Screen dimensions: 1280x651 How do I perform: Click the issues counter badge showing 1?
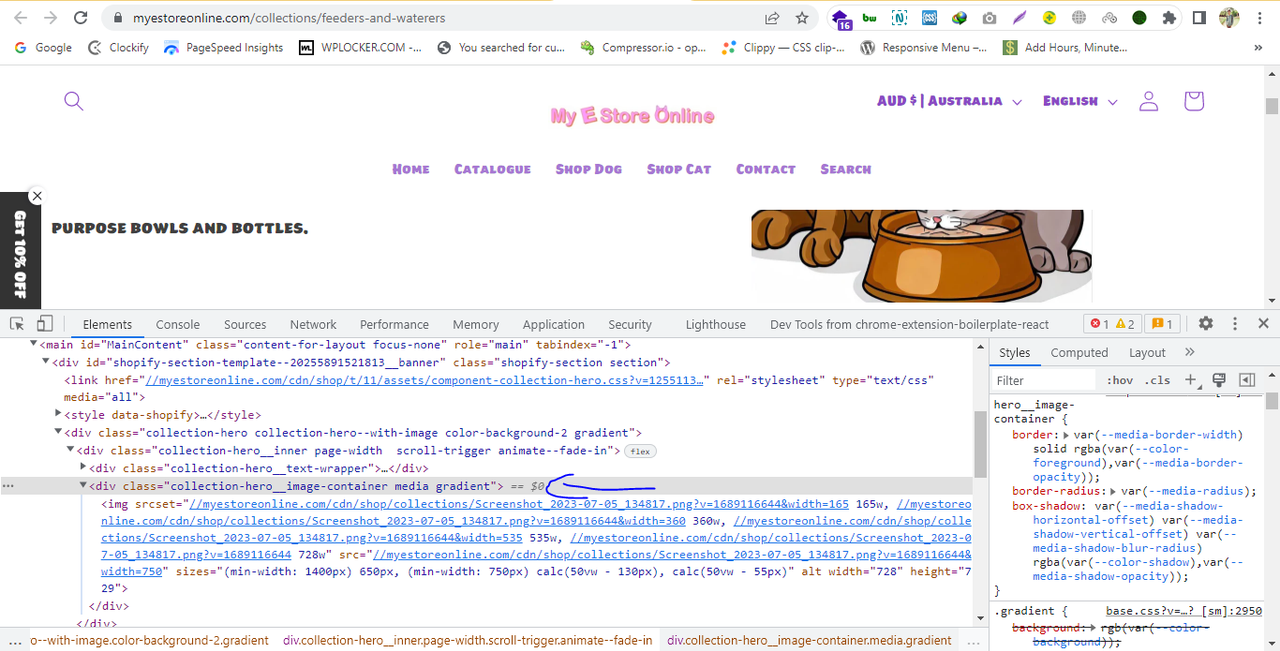[x=1162, y=324]
